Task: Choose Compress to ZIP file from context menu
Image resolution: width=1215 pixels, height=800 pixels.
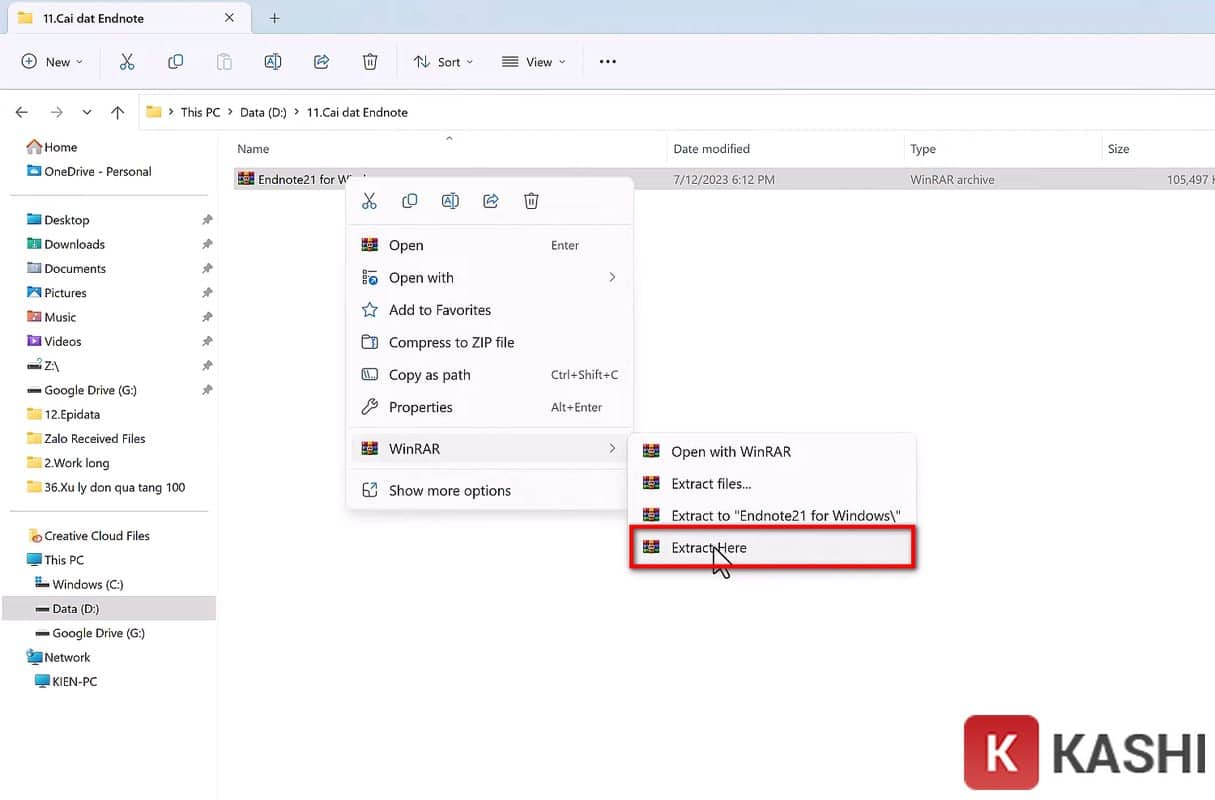Action: (x=449, y=342)
